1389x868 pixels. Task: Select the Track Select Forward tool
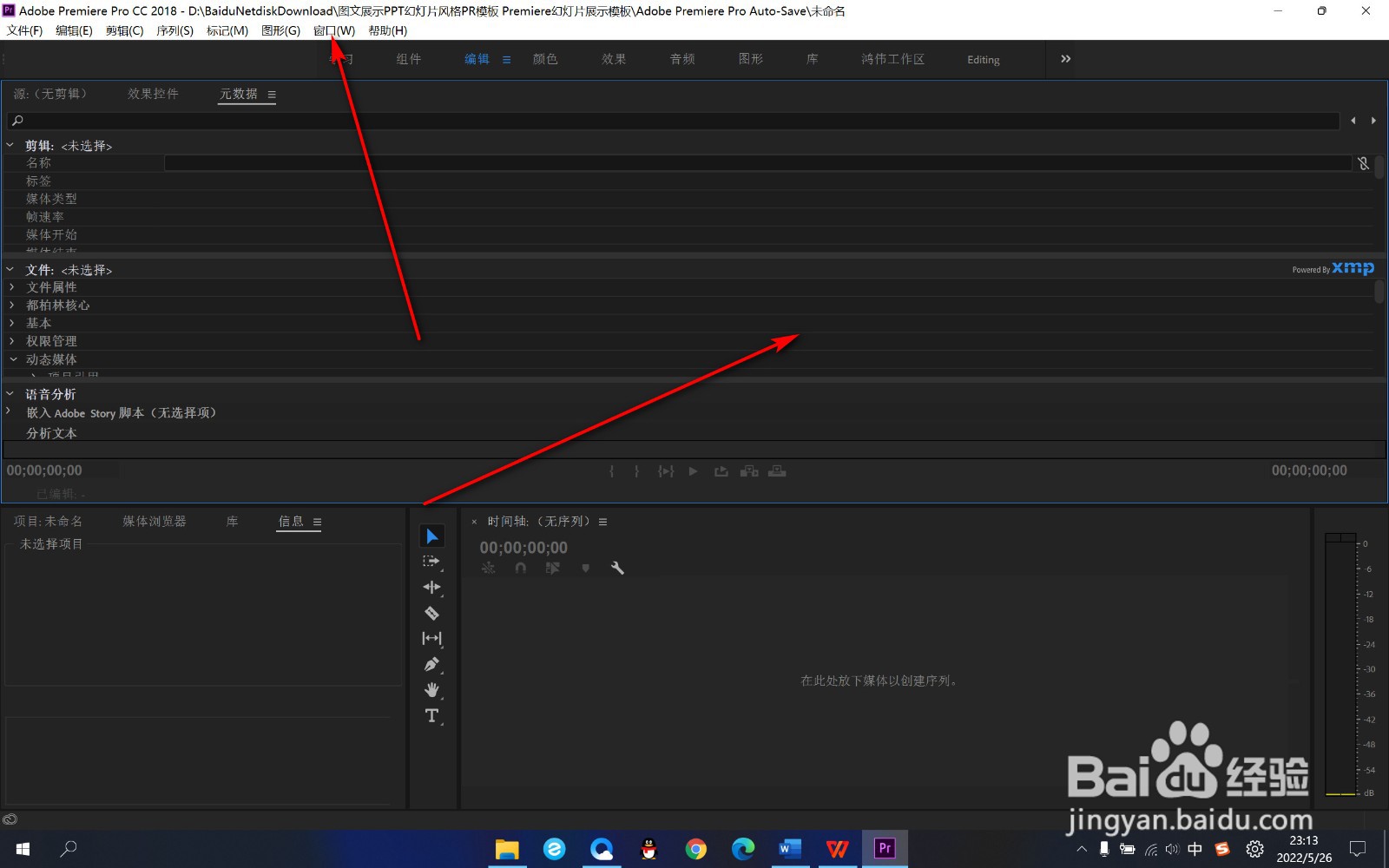(431, 562)
